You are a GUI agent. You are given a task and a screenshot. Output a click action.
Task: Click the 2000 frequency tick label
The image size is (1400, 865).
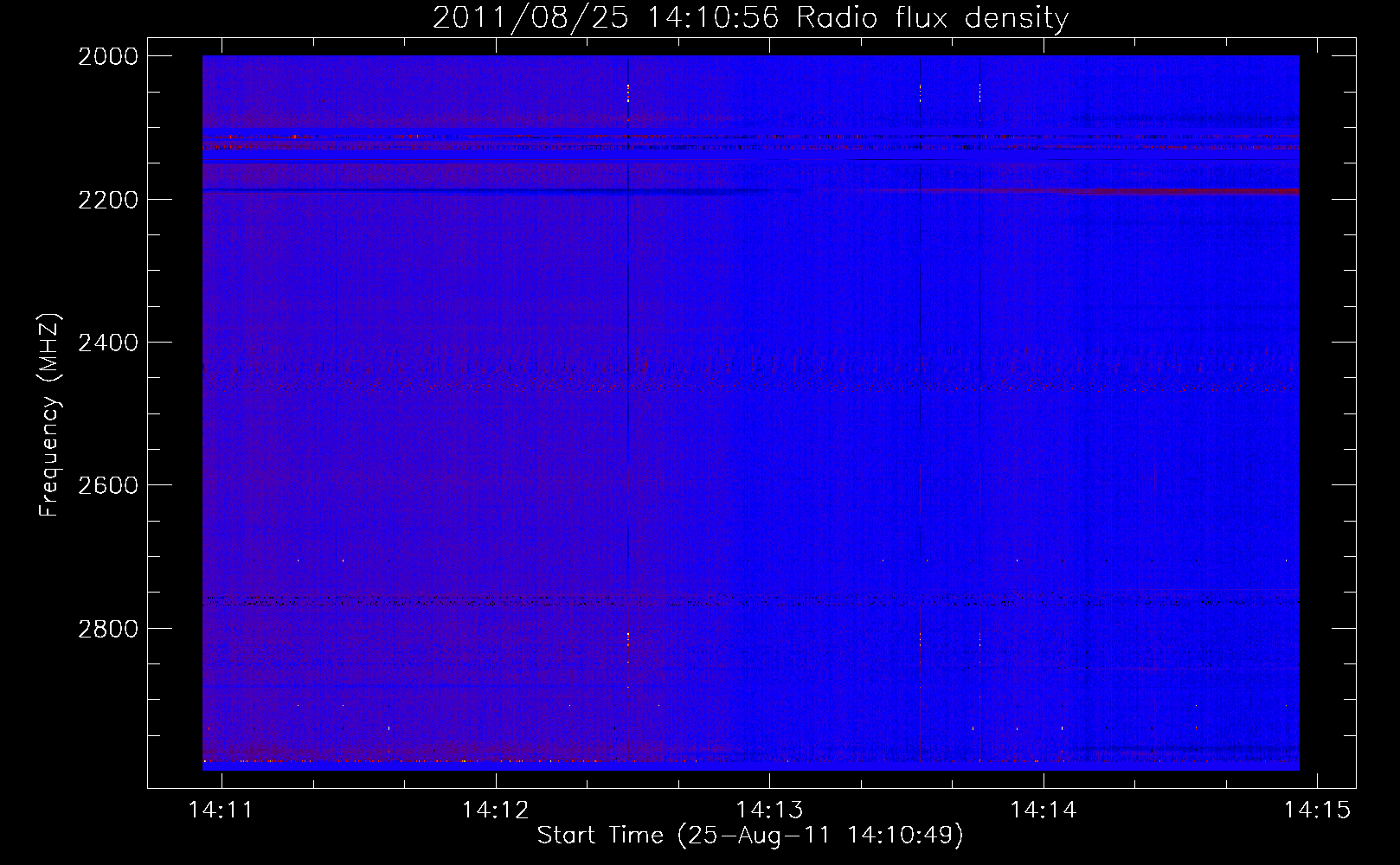[108, 56]
